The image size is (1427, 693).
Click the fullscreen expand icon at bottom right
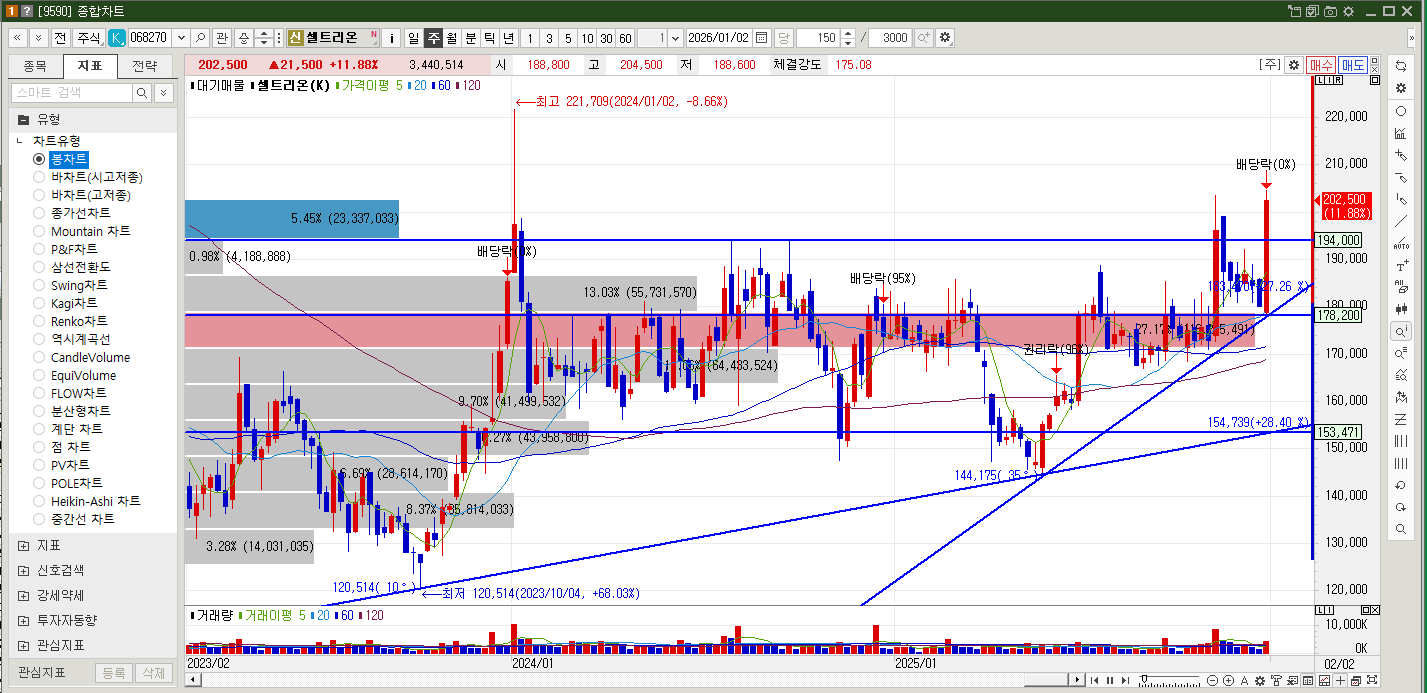pyautogui.click(x=1372, y=681)
